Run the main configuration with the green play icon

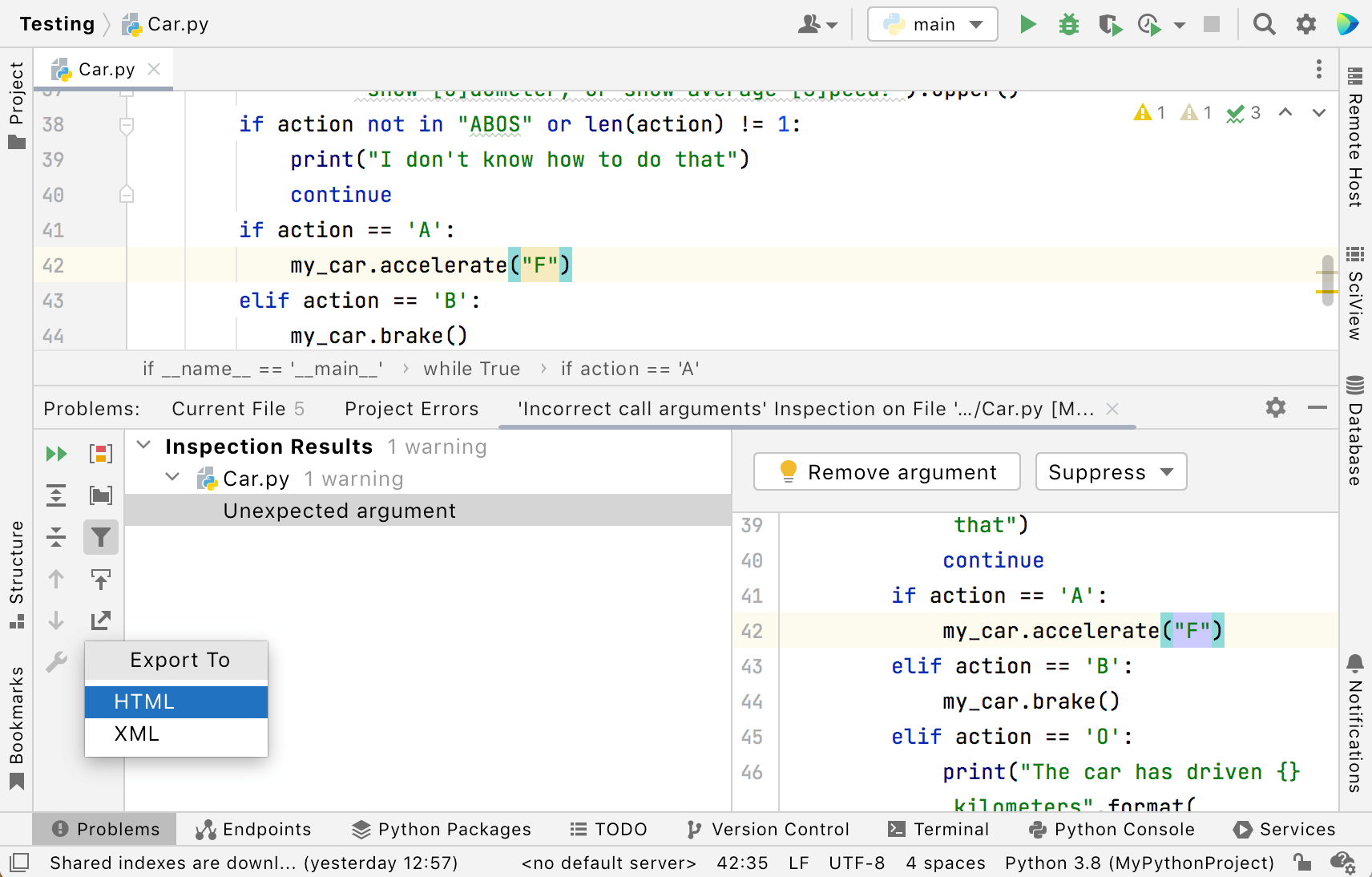1027,24
